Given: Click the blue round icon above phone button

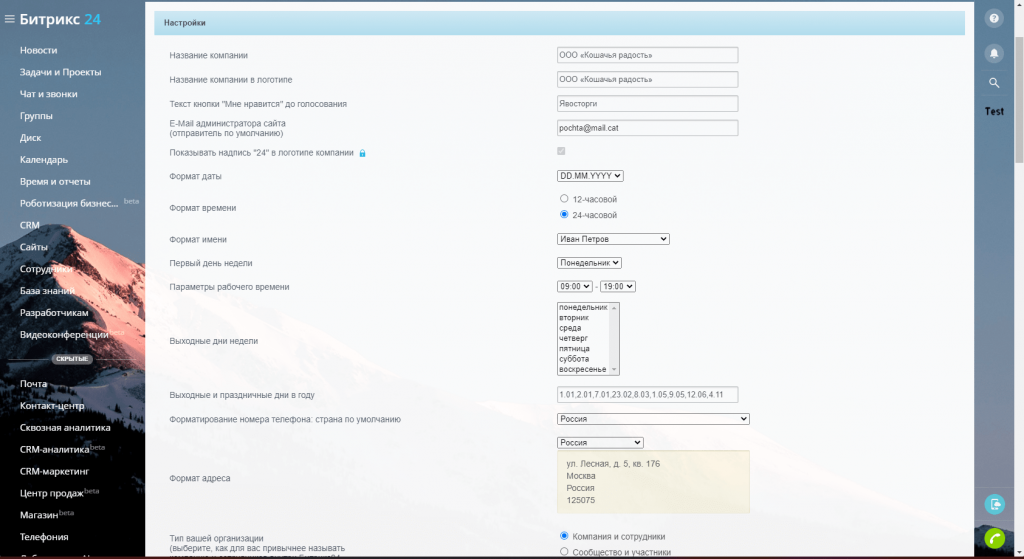Looking at the screenshot, I should click(995, 504).
